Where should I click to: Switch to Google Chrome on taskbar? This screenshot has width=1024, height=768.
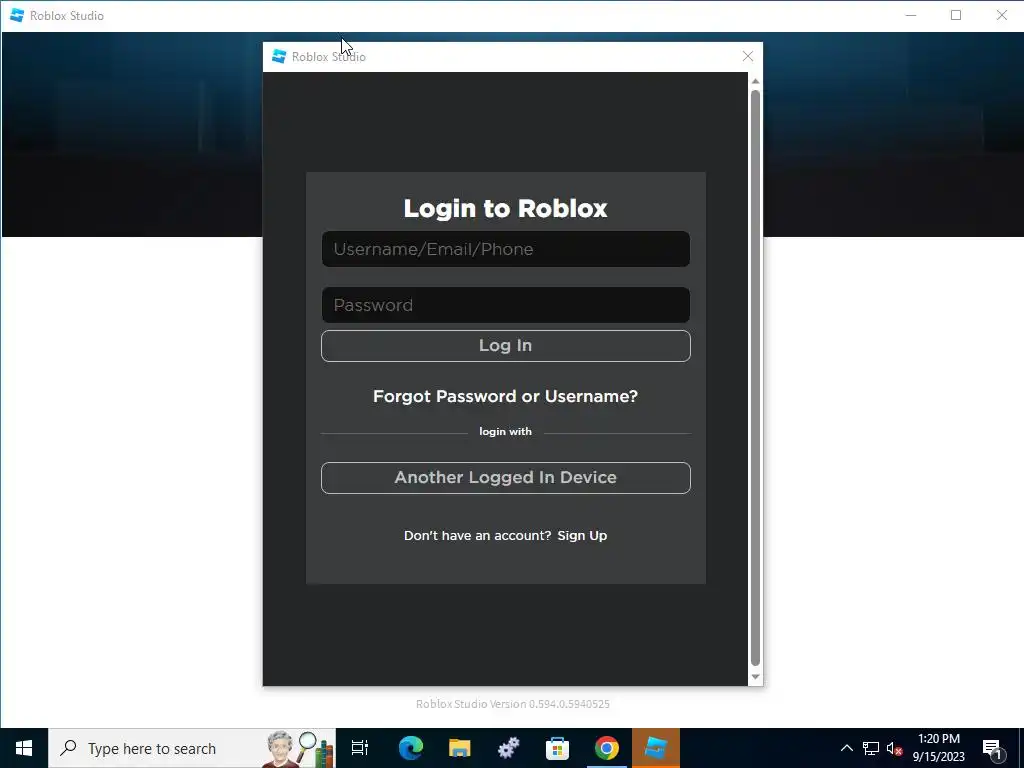[607, 748]
